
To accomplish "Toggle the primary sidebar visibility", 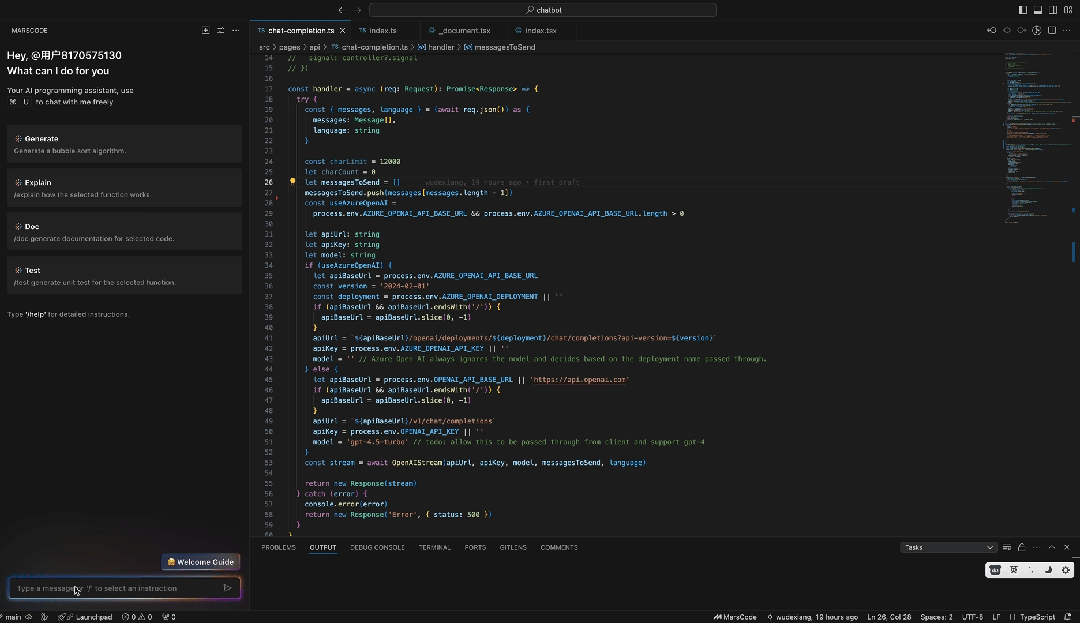I will point(1023,10).
